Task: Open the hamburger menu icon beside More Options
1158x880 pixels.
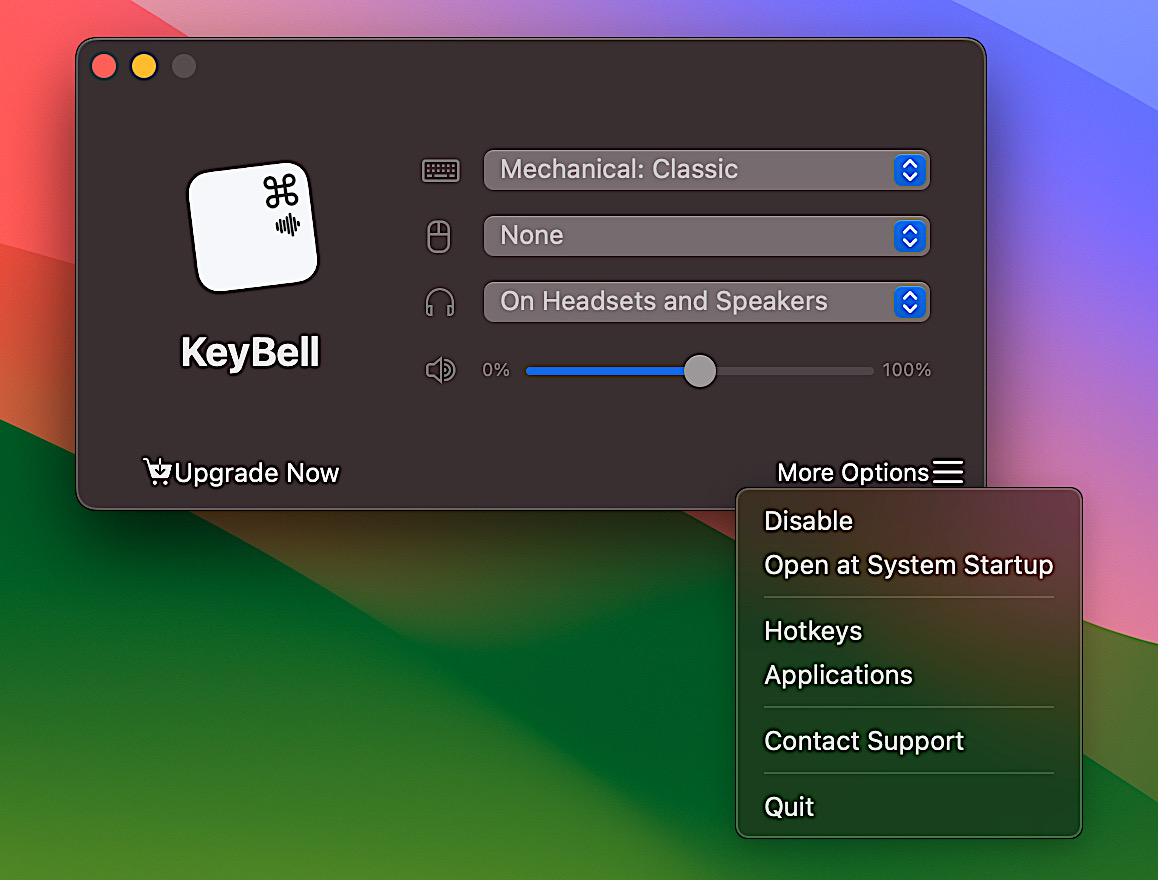Action: coord(948,471)
